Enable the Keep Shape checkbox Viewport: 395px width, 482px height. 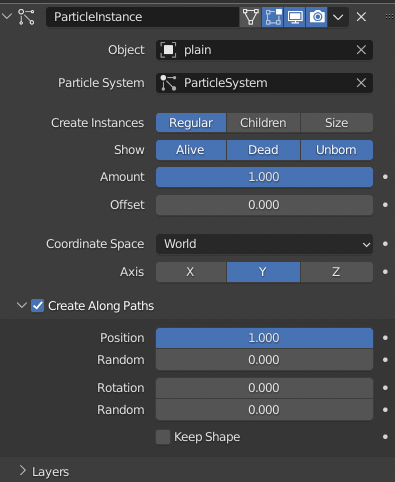point(163,437)
